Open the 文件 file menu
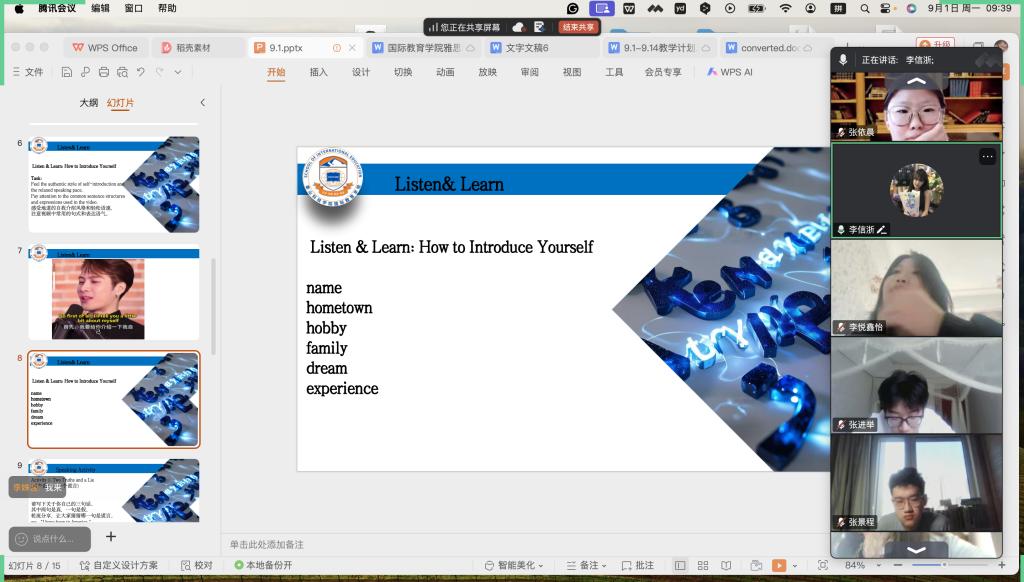1024x582 pixels. pos(28,72)
